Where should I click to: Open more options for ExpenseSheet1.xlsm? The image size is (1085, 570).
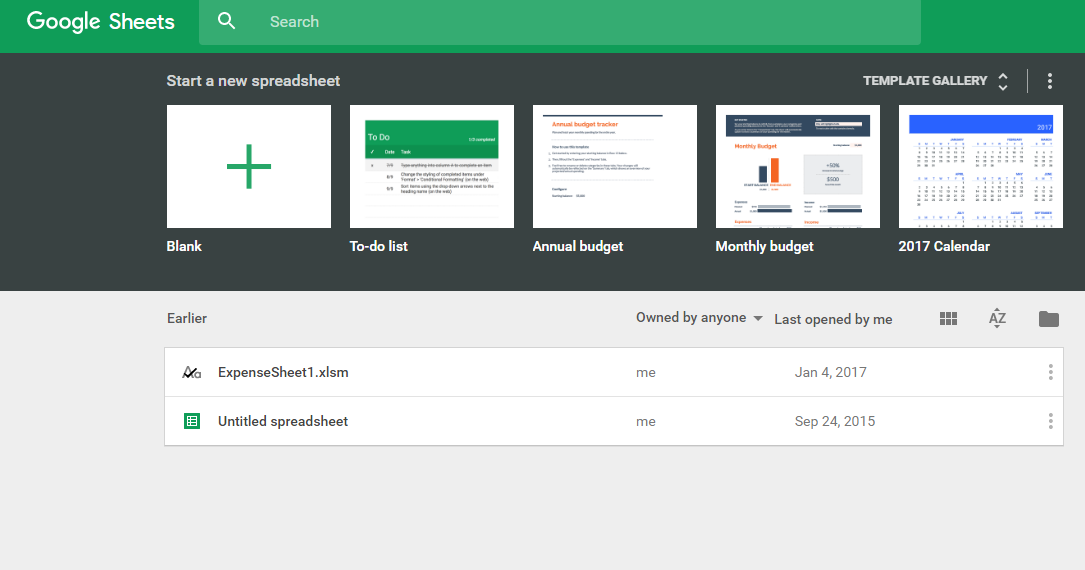coord(1050,372)
